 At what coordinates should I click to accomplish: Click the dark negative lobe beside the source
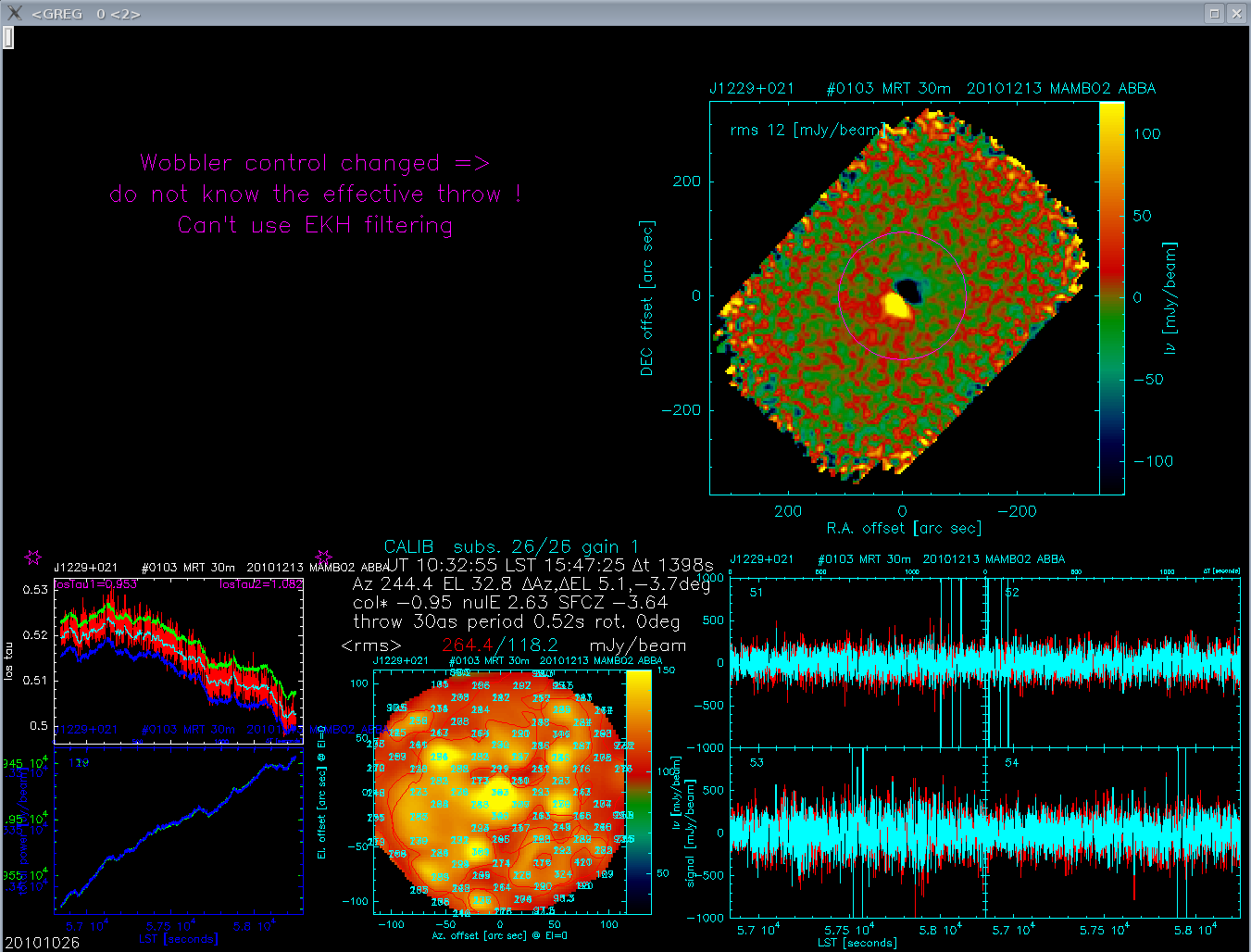[910, 290]
